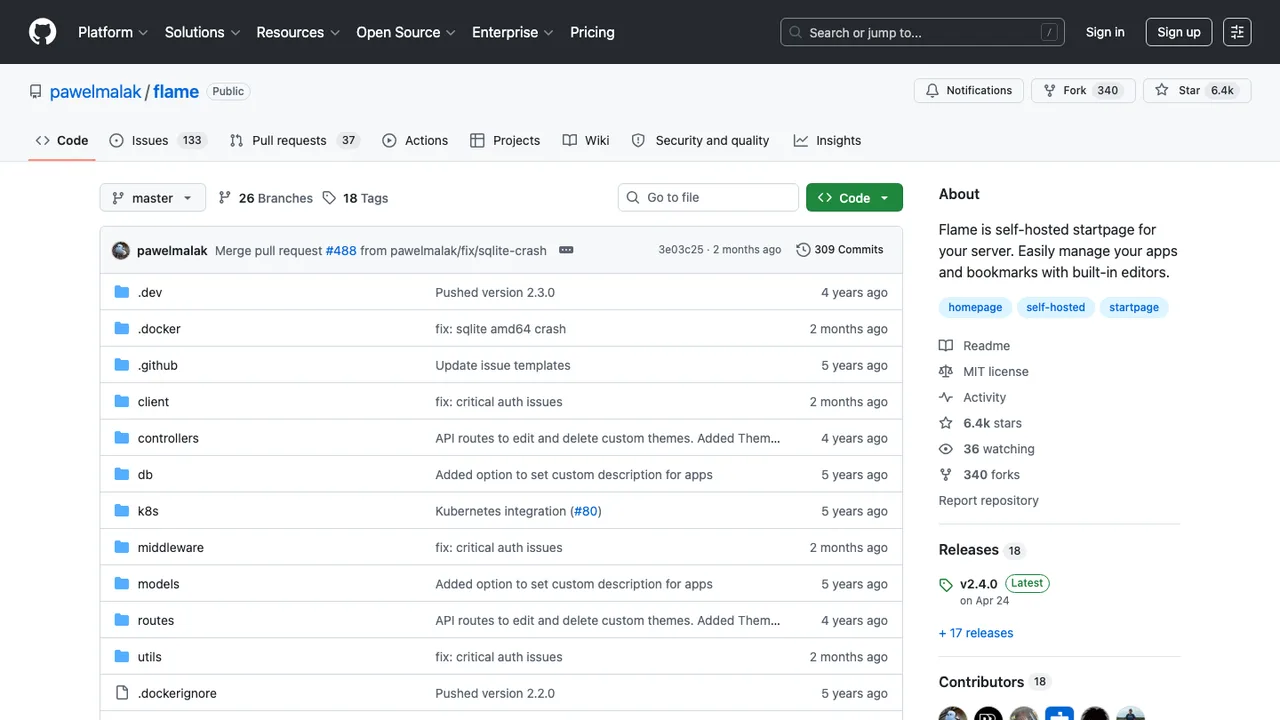This screenshot has height=720, width=1280.
Task: Open the master branch selector
Action: pos(153,198)
